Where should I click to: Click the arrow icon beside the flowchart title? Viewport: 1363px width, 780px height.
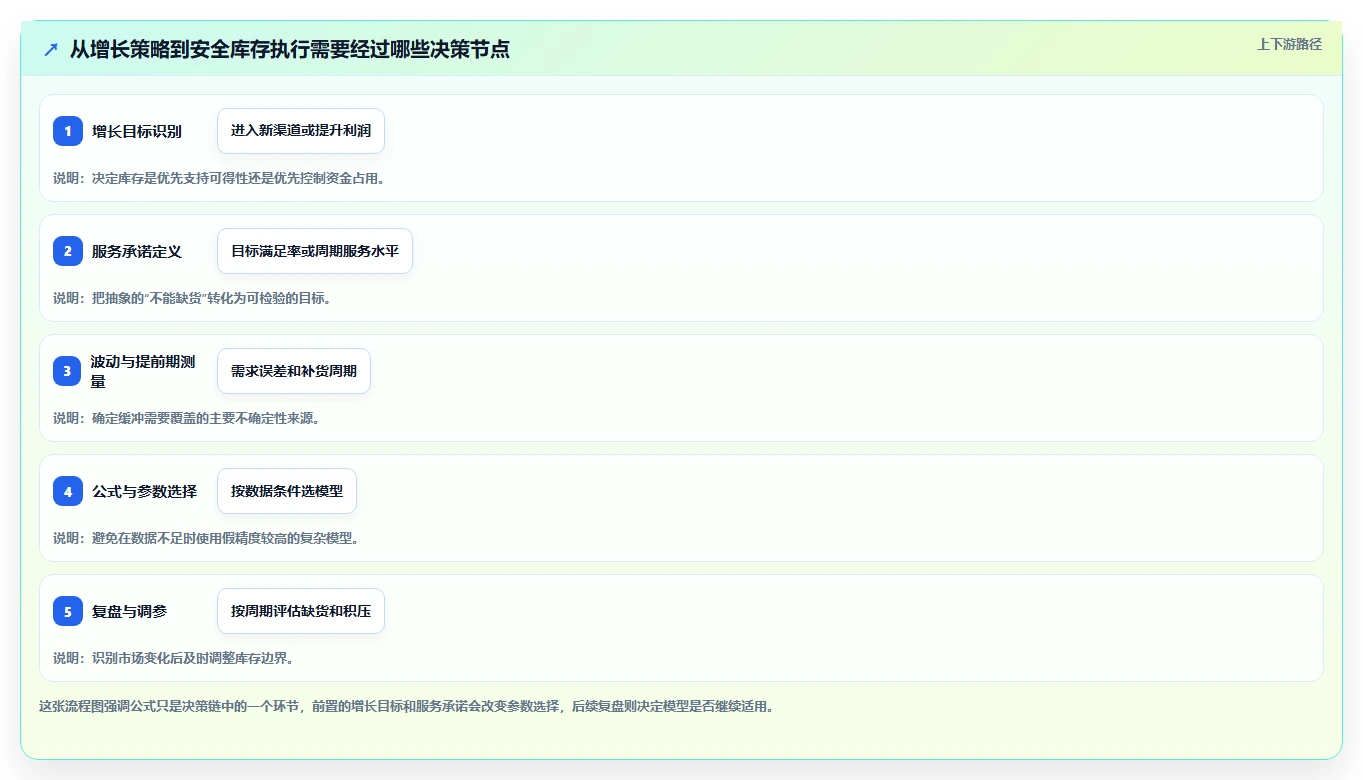pos(51,49)
